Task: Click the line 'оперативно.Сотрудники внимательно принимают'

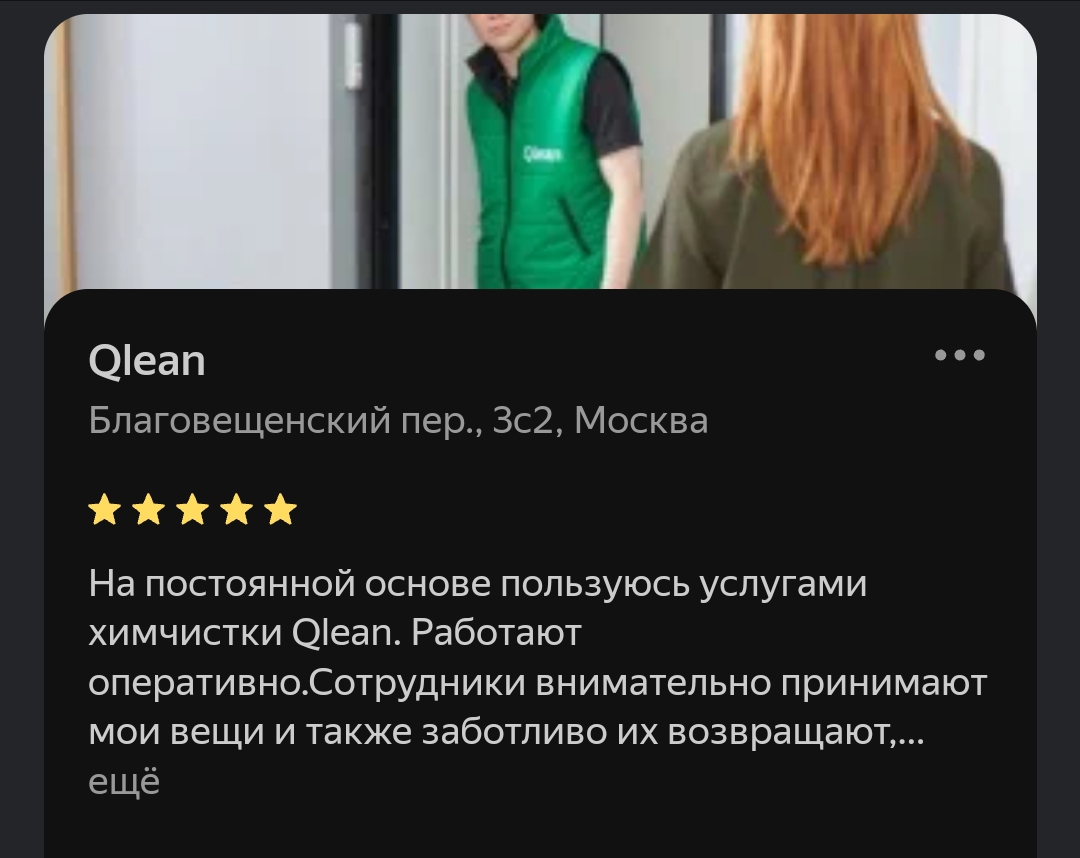Action: coord(538,684)
